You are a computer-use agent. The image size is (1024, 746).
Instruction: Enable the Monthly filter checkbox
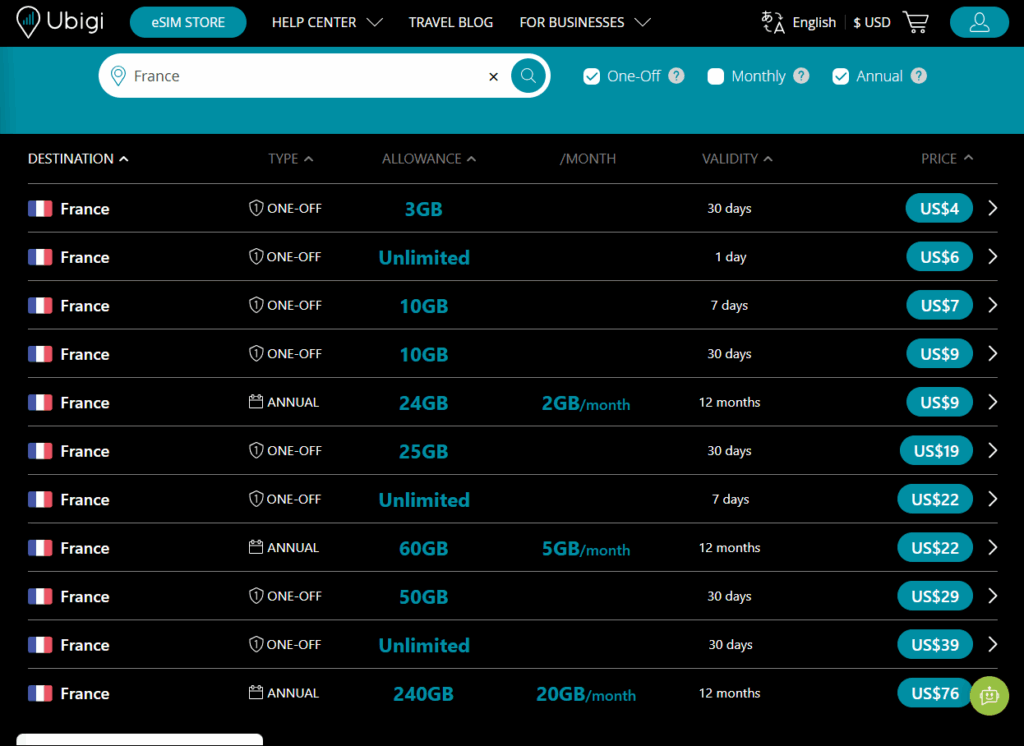tap(716, 76)
